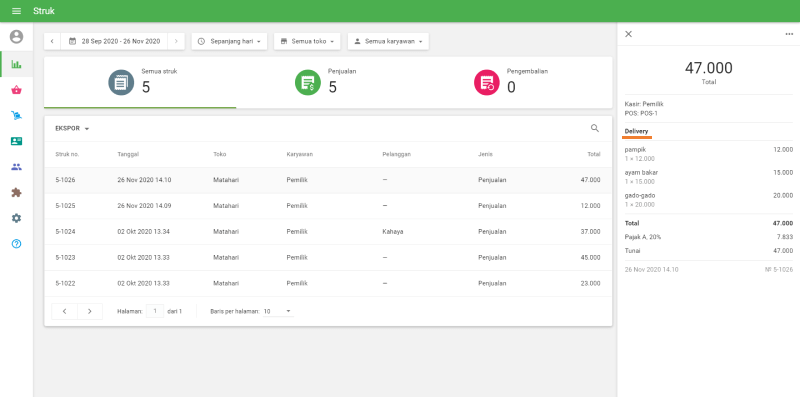
Task: Go to next table page arrow
Action: [90, 311]
